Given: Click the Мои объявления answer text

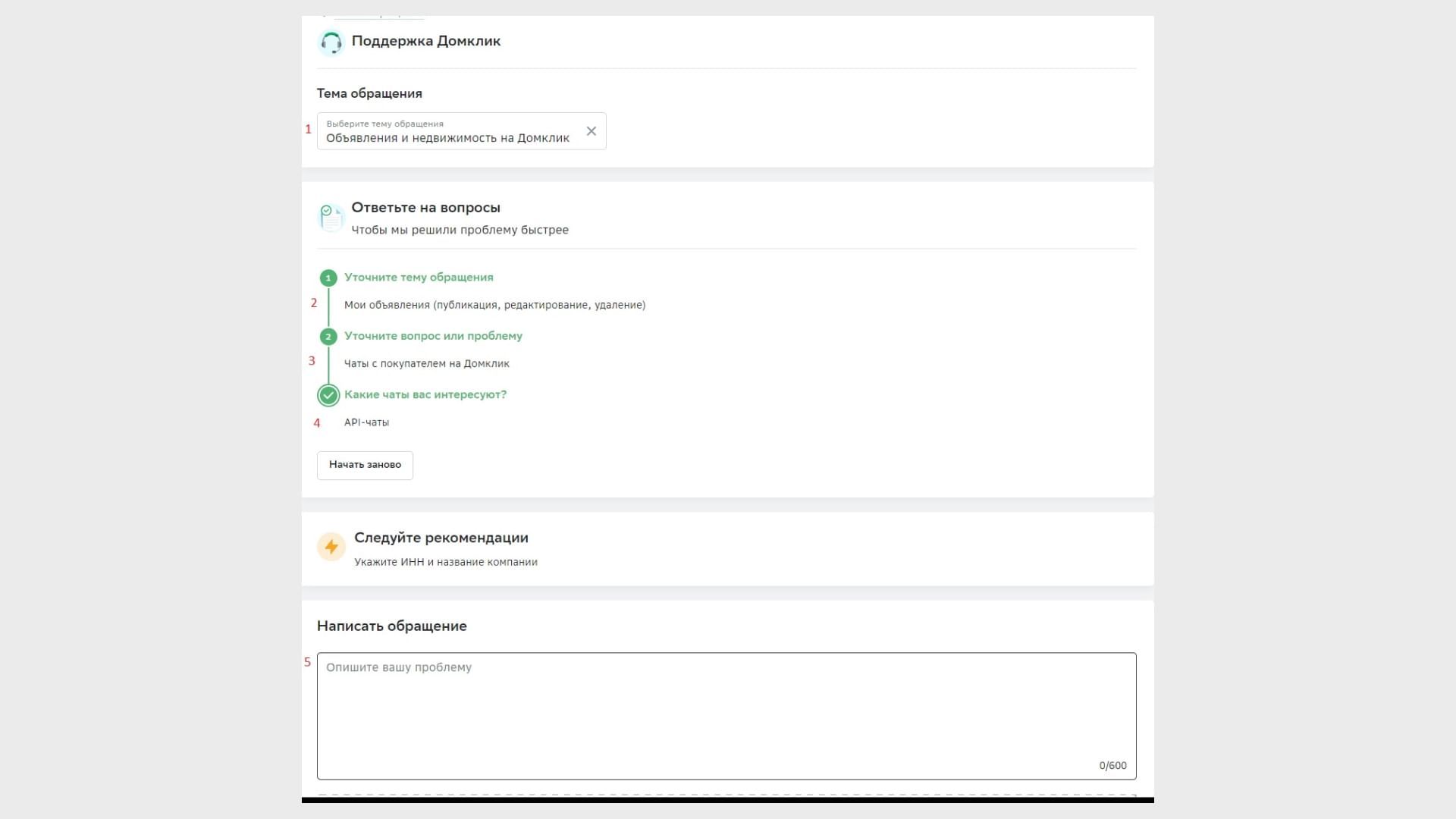Looking at the screenshot, I should click(x=494, y=305).
